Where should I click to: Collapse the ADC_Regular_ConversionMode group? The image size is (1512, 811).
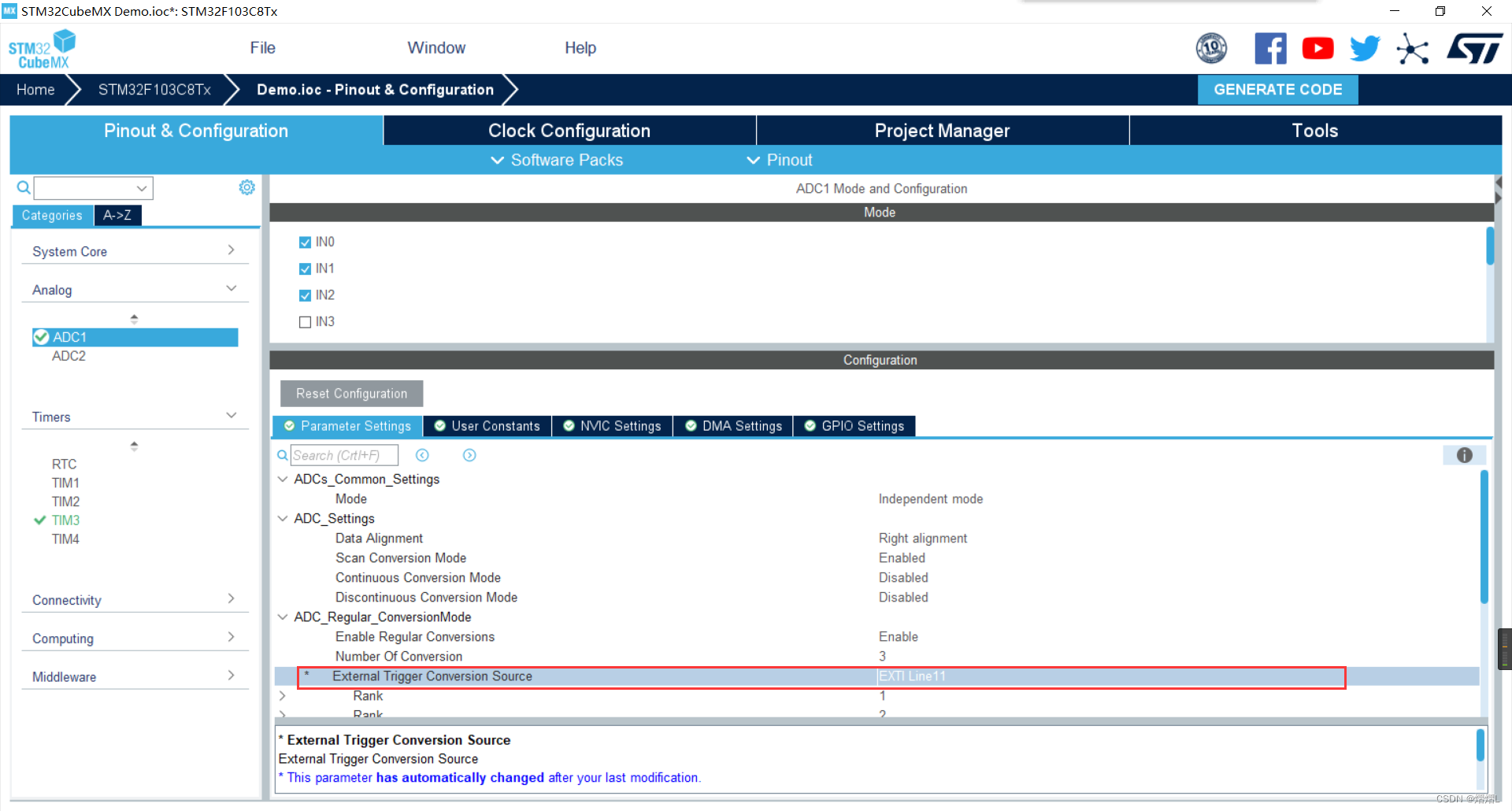click(x=283, y=617)
